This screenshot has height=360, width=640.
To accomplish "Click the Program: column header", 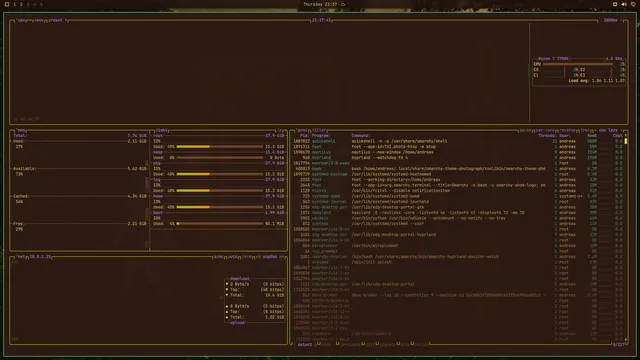I will [321, 136].
